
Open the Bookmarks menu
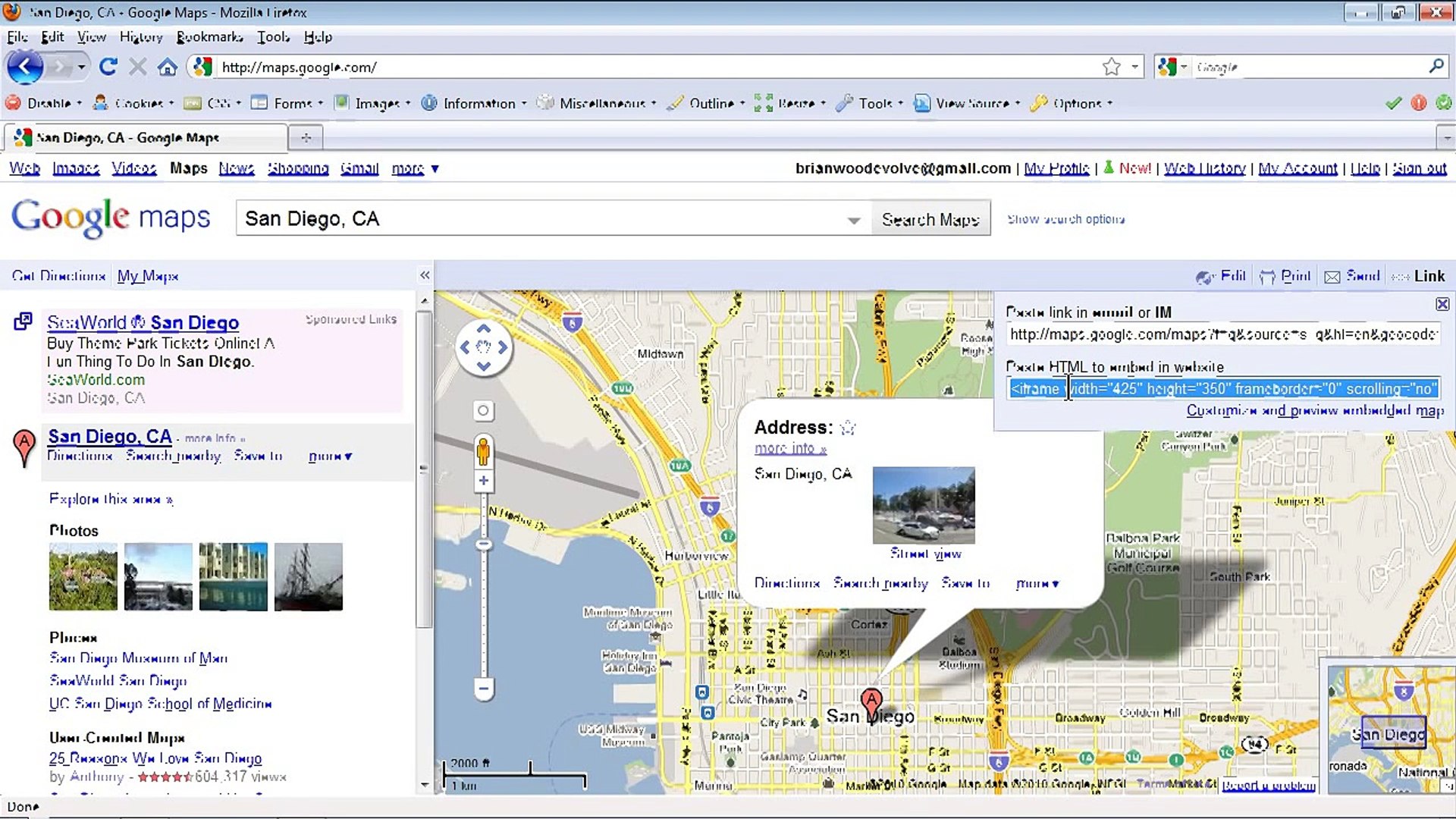[x=209, y=36]
